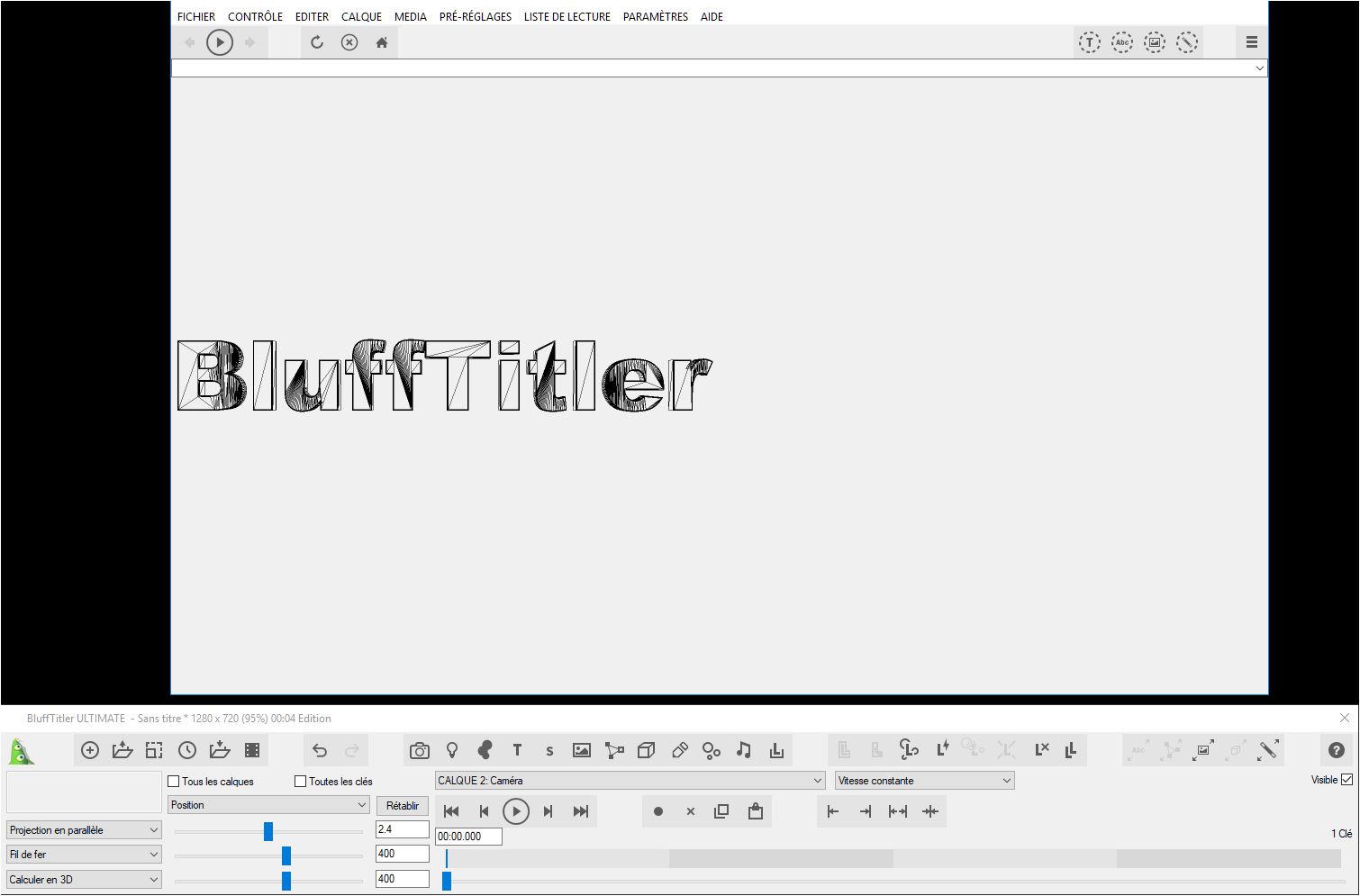1360x896 pixels.
Task: Add an audio layer with music note
Action: [x=744, y=750]
